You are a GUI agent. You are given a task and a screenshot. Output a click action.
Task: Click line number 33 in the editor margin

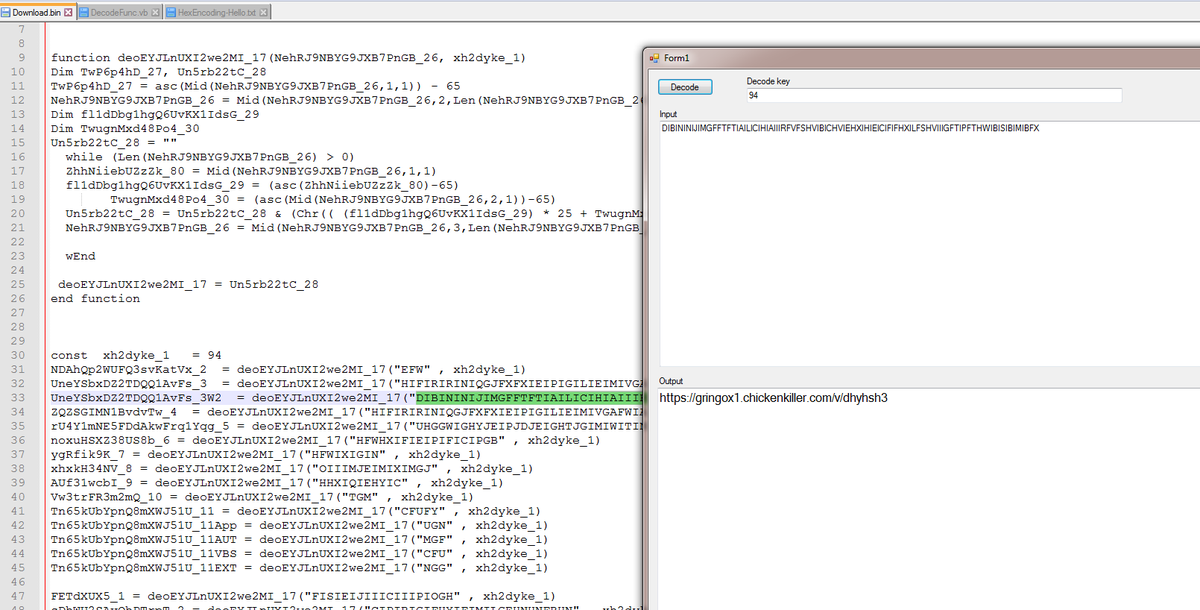coord(20,397)
